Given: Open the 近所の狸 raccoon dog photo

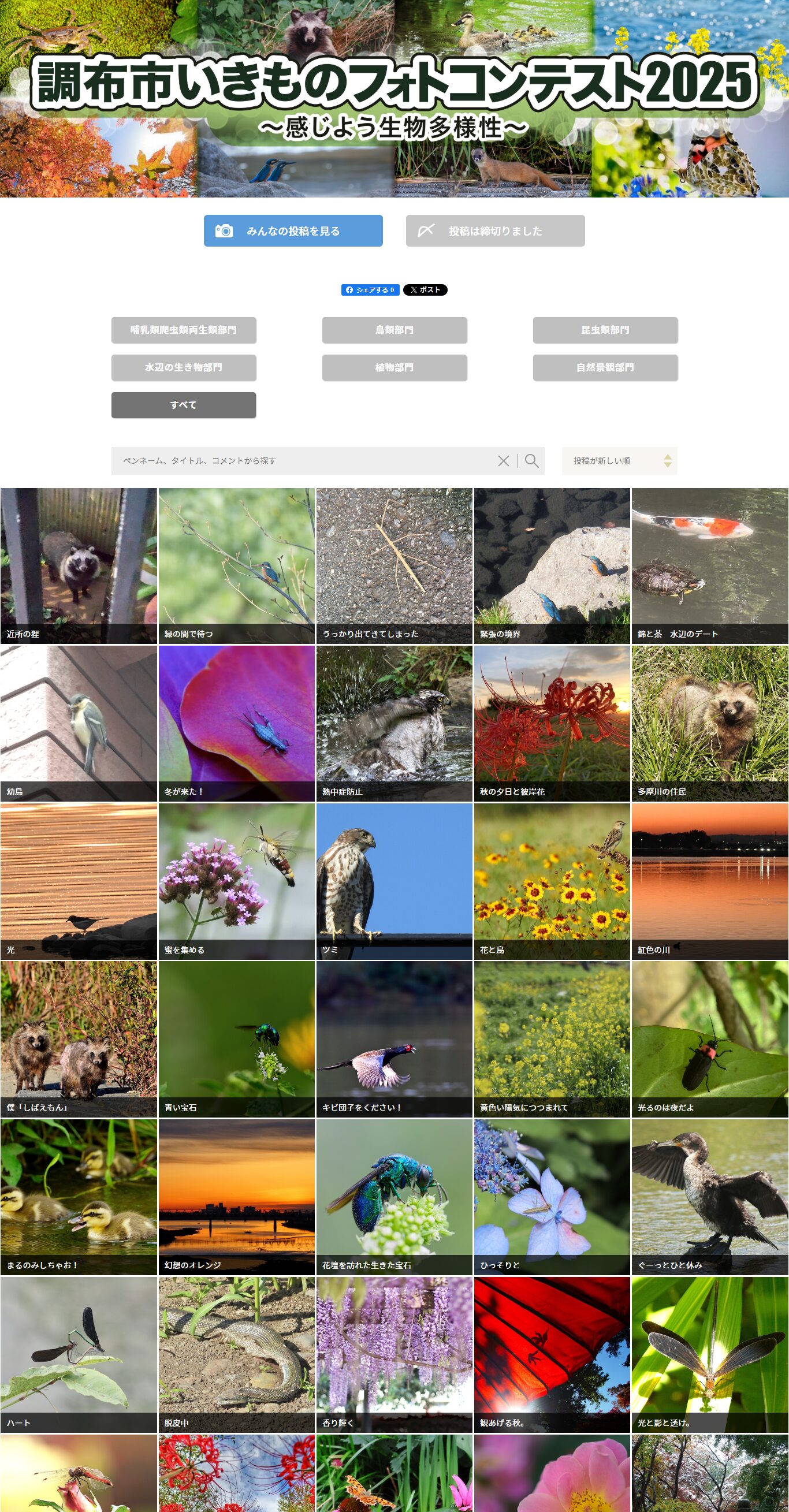Looking at the screenshot, I should point(79,566).
